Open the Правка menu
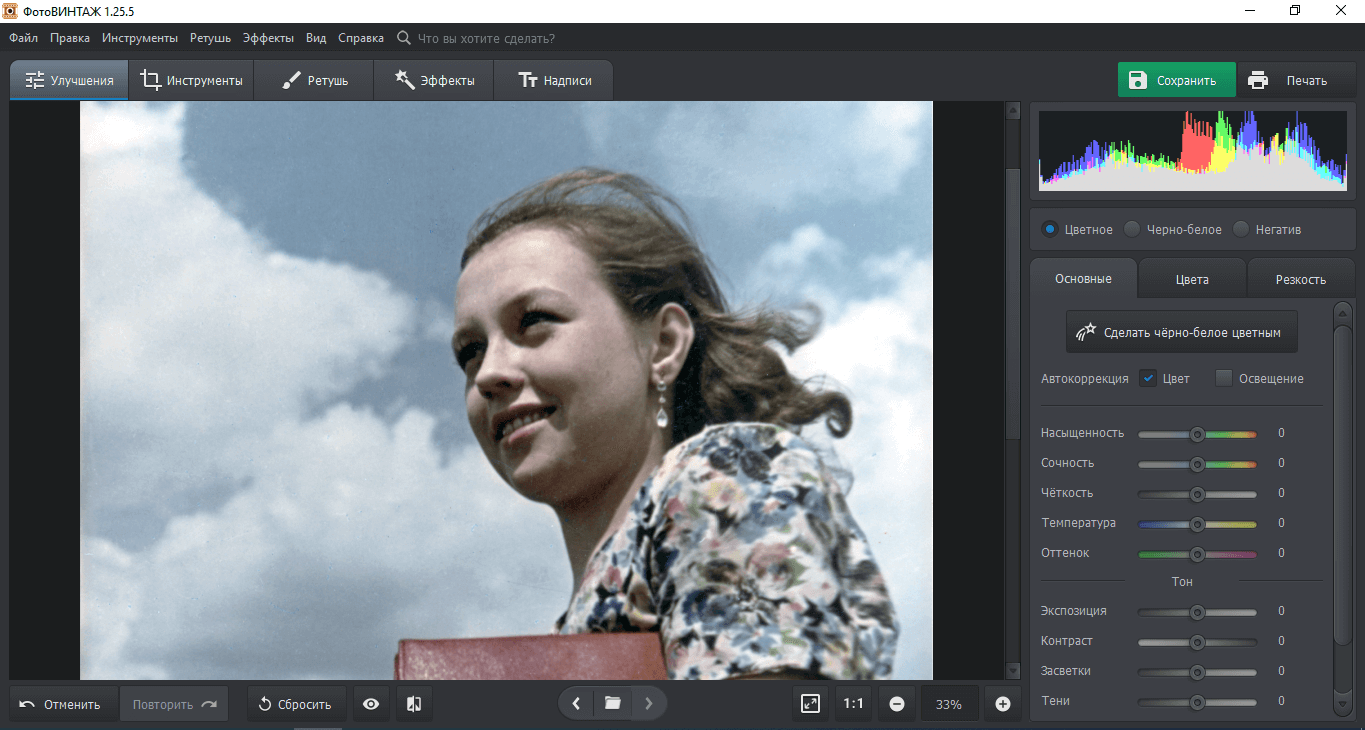 69,38
